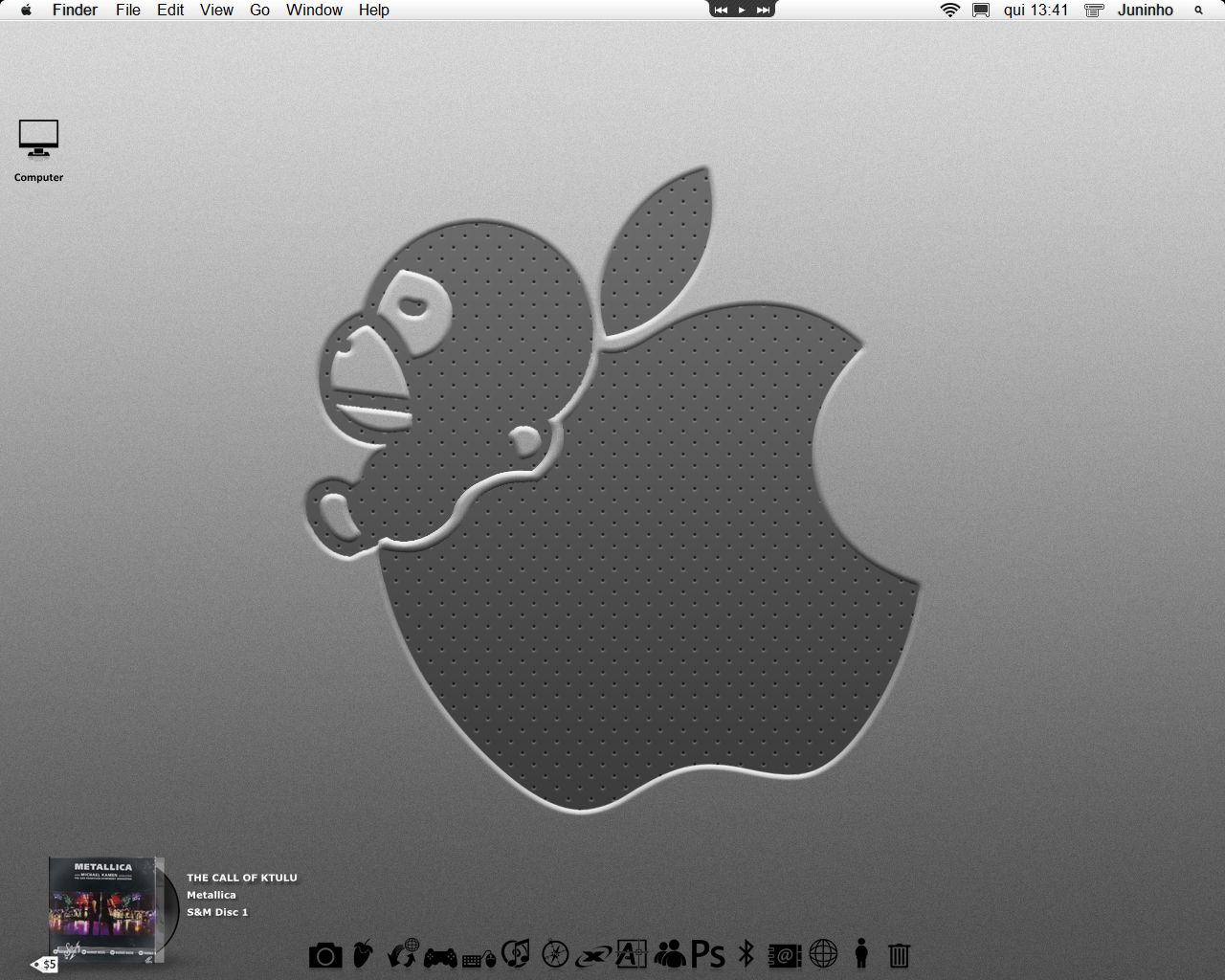Click the icon left of Juninho
1225x980 pixels.
point(1094,10)
